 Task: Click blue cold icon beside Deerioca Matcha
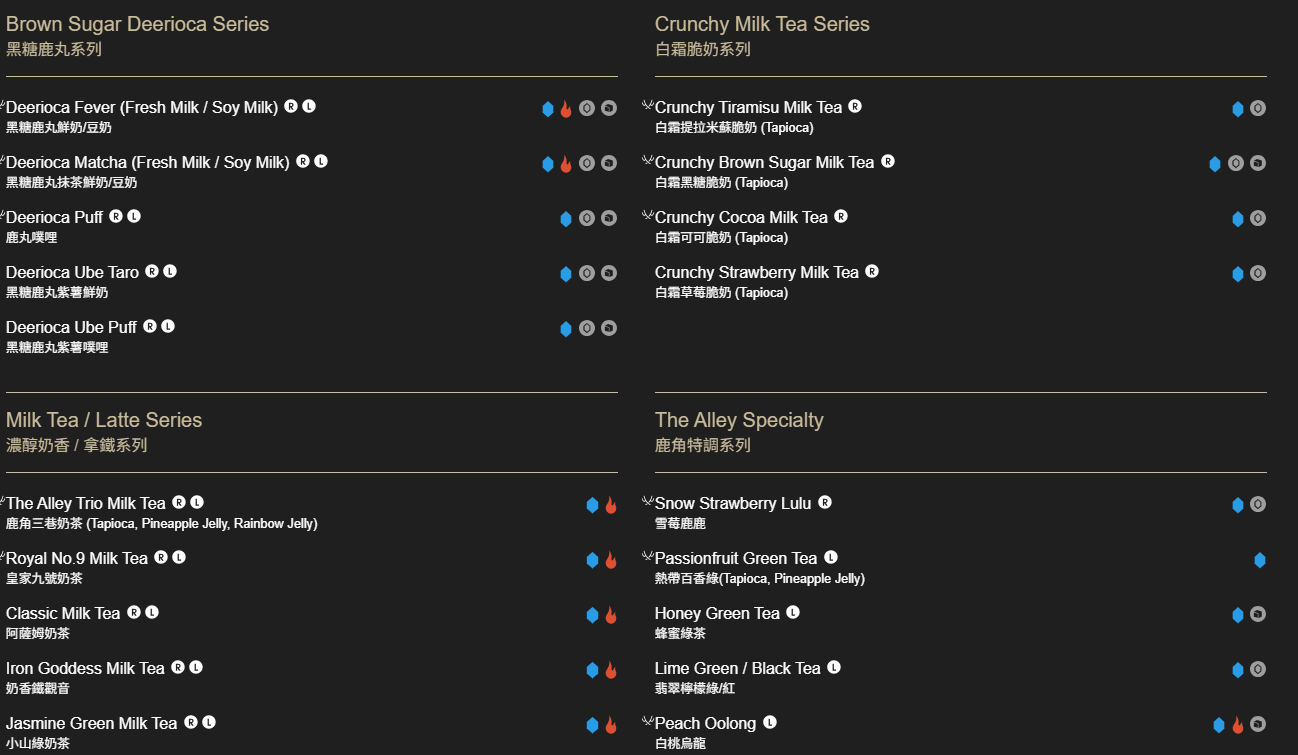click(x=548, y=164)
